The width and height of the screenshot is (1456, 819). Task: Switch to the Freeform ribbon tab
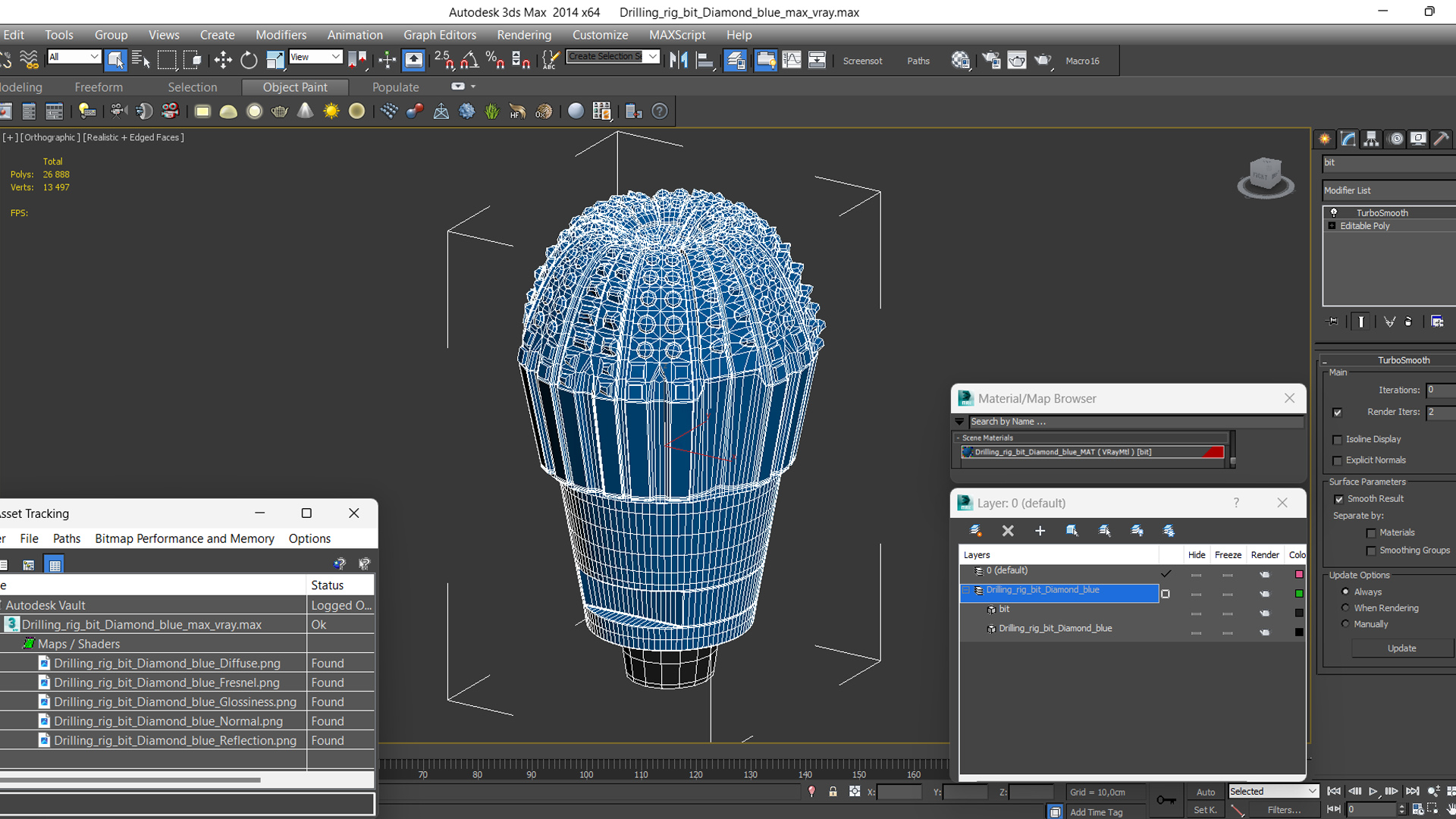(99, 87)
